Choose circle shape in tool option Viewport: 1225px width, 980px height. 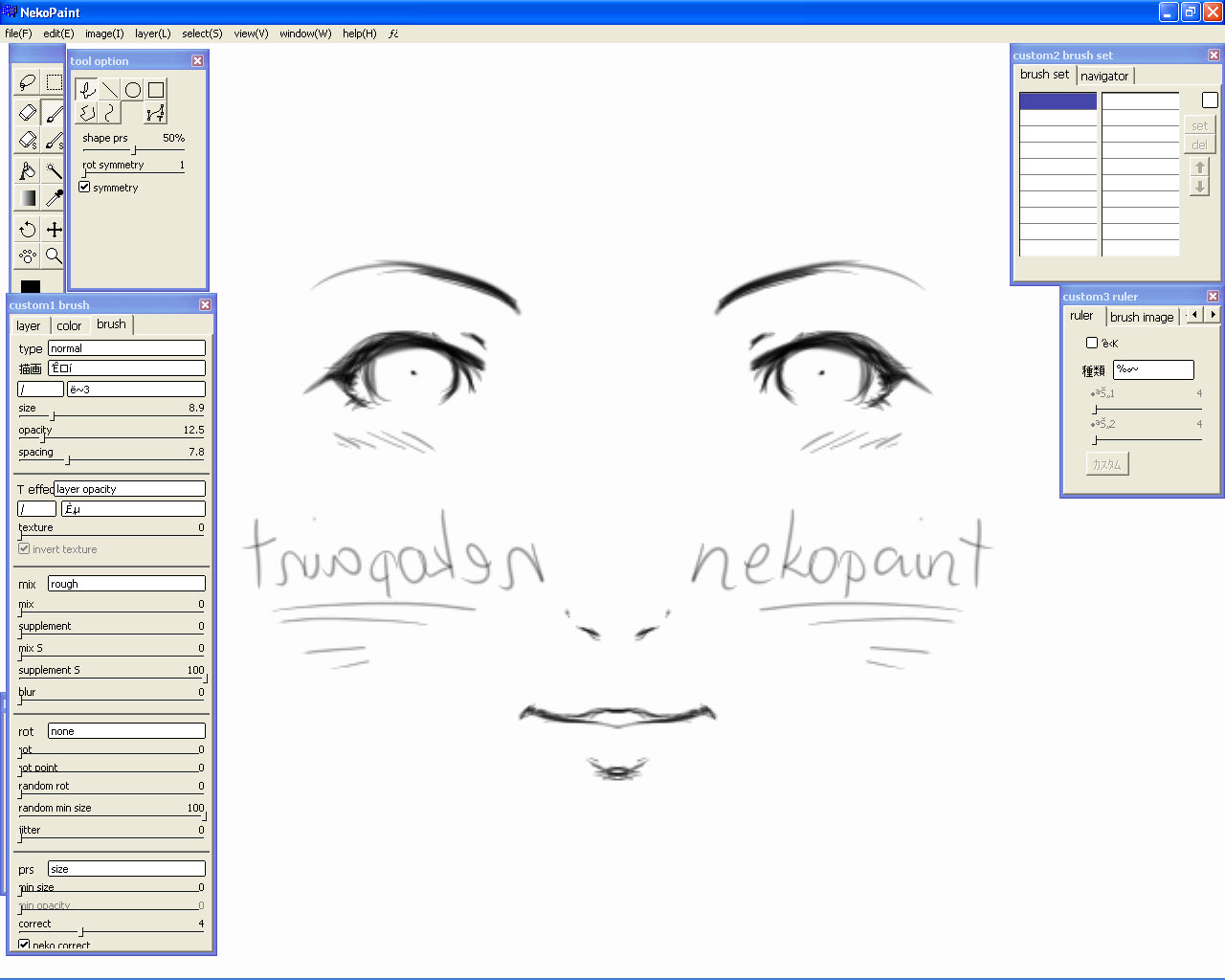pyautogui.click(x=133, y=90)
